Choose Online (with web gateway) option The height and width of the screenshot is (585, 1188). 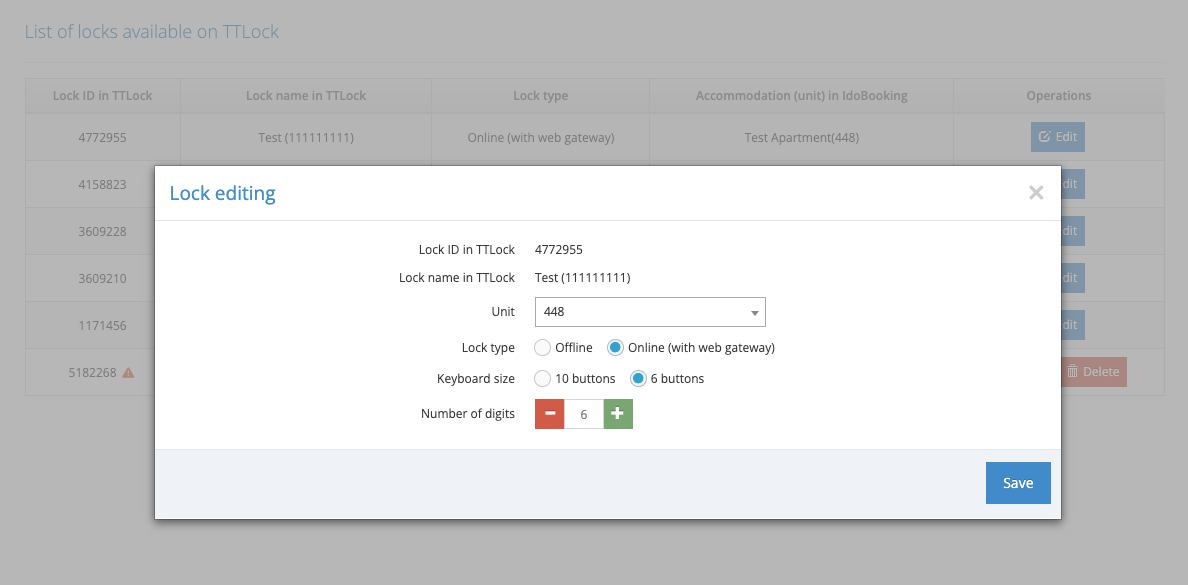[x=616, y=348]
